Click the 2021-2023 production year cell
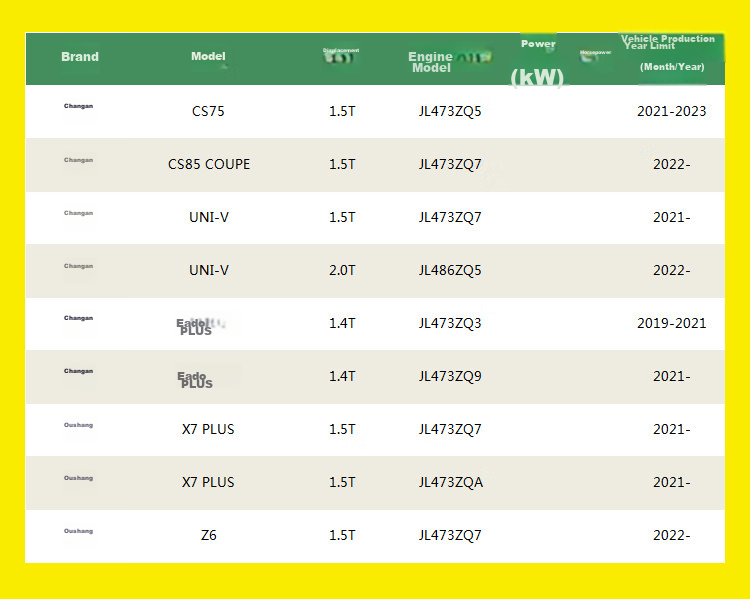The height and width of the screenshot is (599, 750). (672, 111)
